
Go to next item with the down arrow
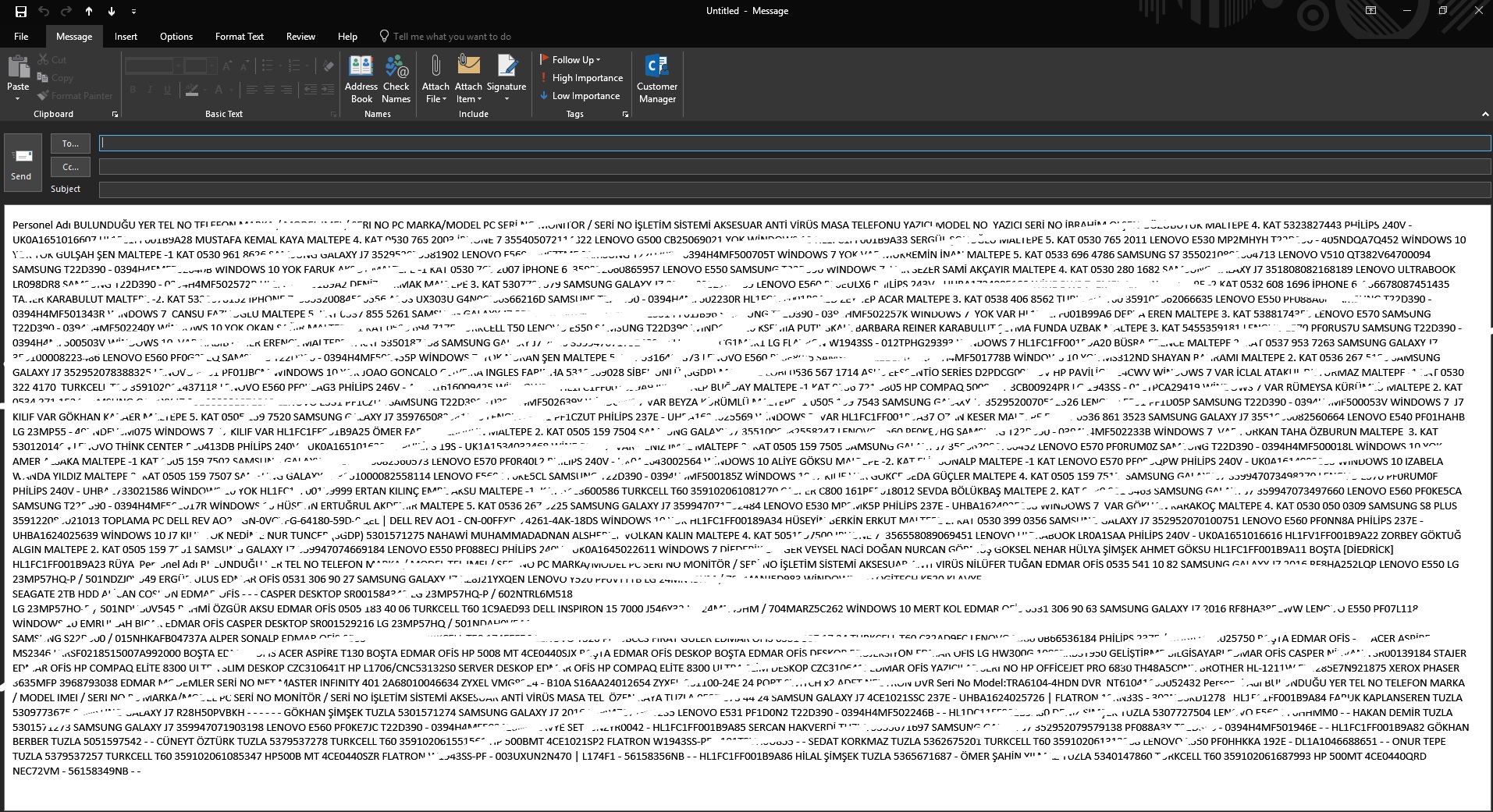(112, 11)
